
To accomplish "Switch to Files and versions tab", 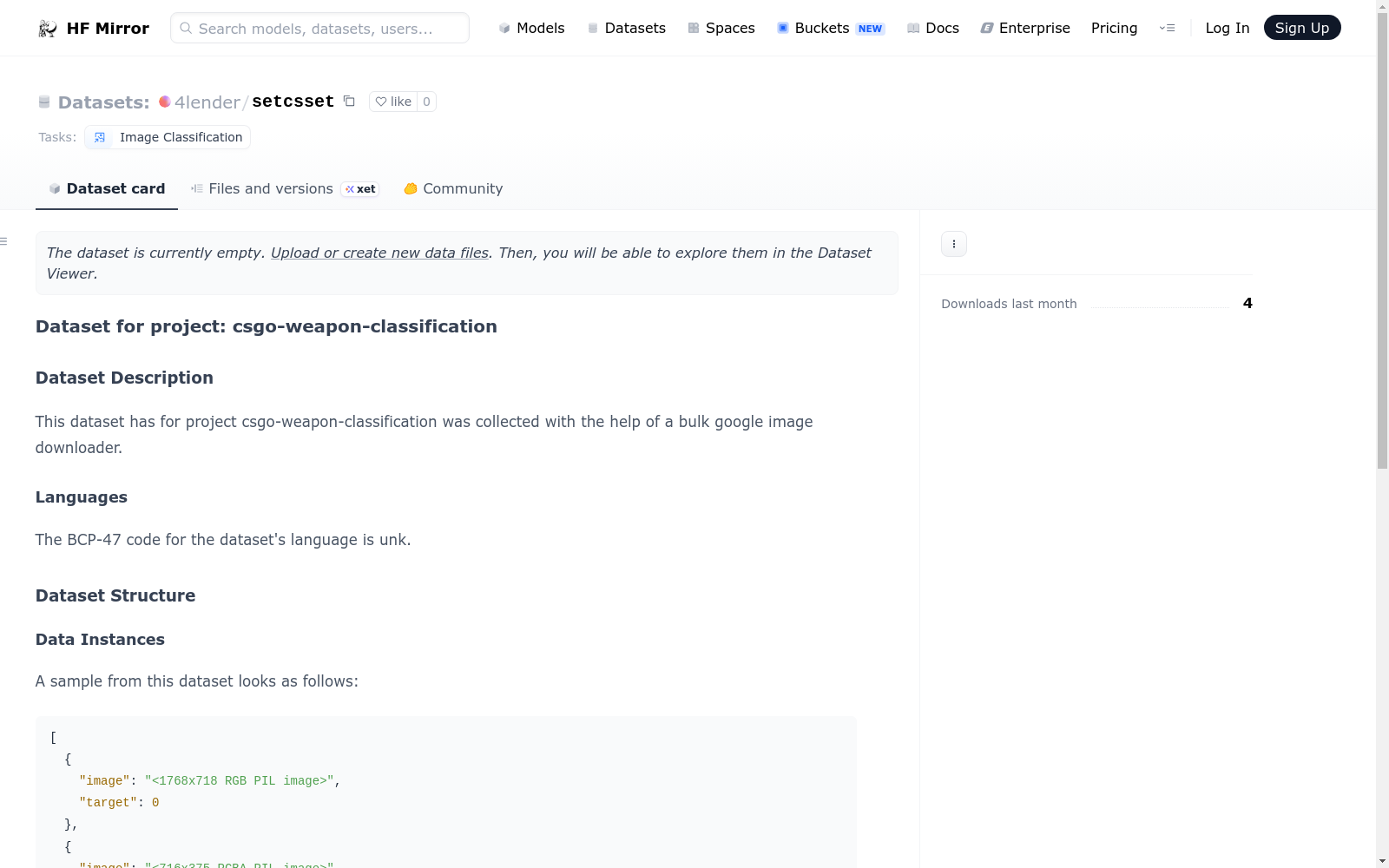I will pos(285,189).
